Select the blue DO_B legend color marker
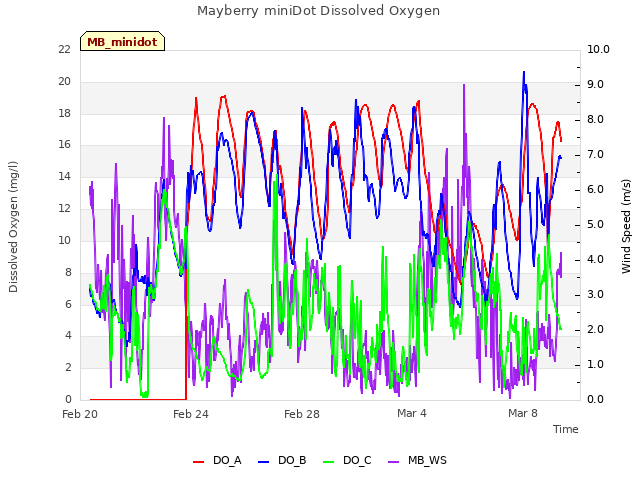The image size is (640, 480). point(264,462)
